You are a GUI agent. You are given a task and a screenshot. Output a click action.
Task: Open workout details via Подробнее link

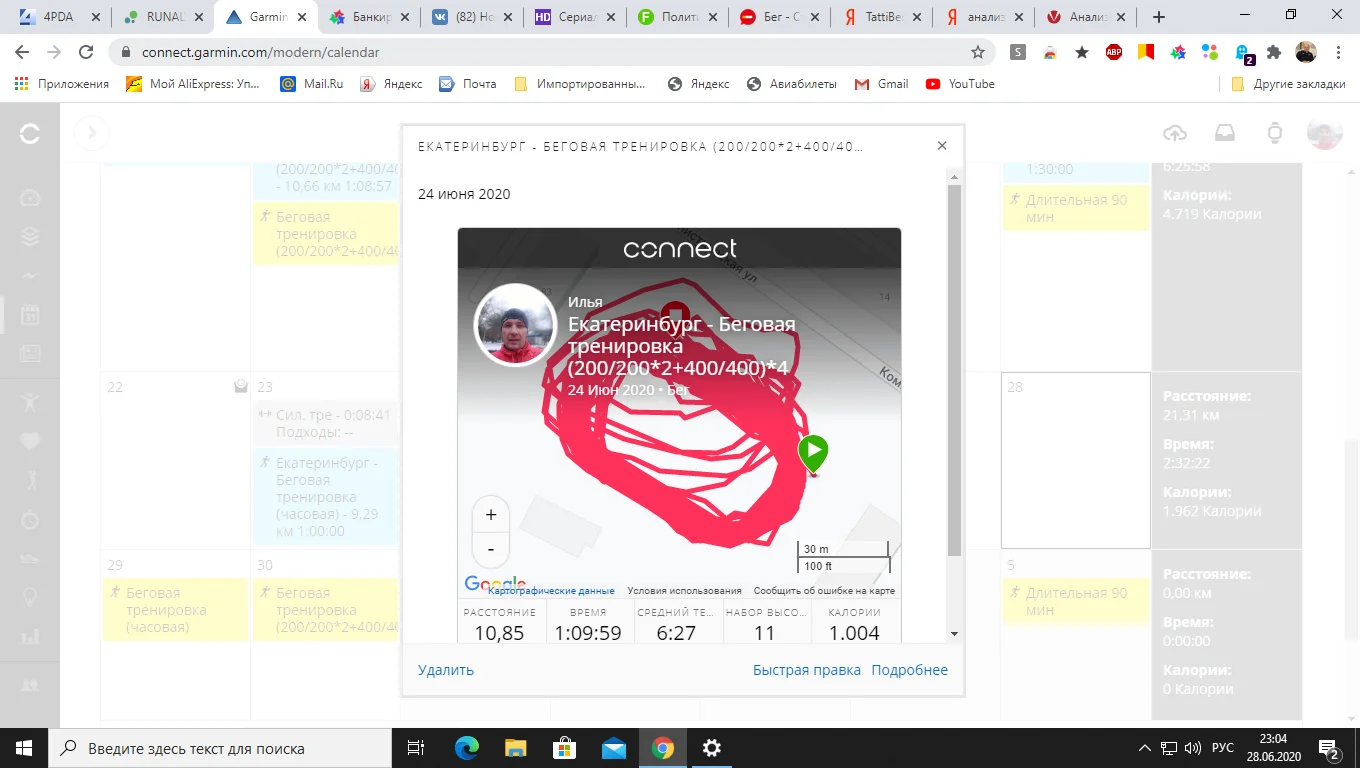909,669
